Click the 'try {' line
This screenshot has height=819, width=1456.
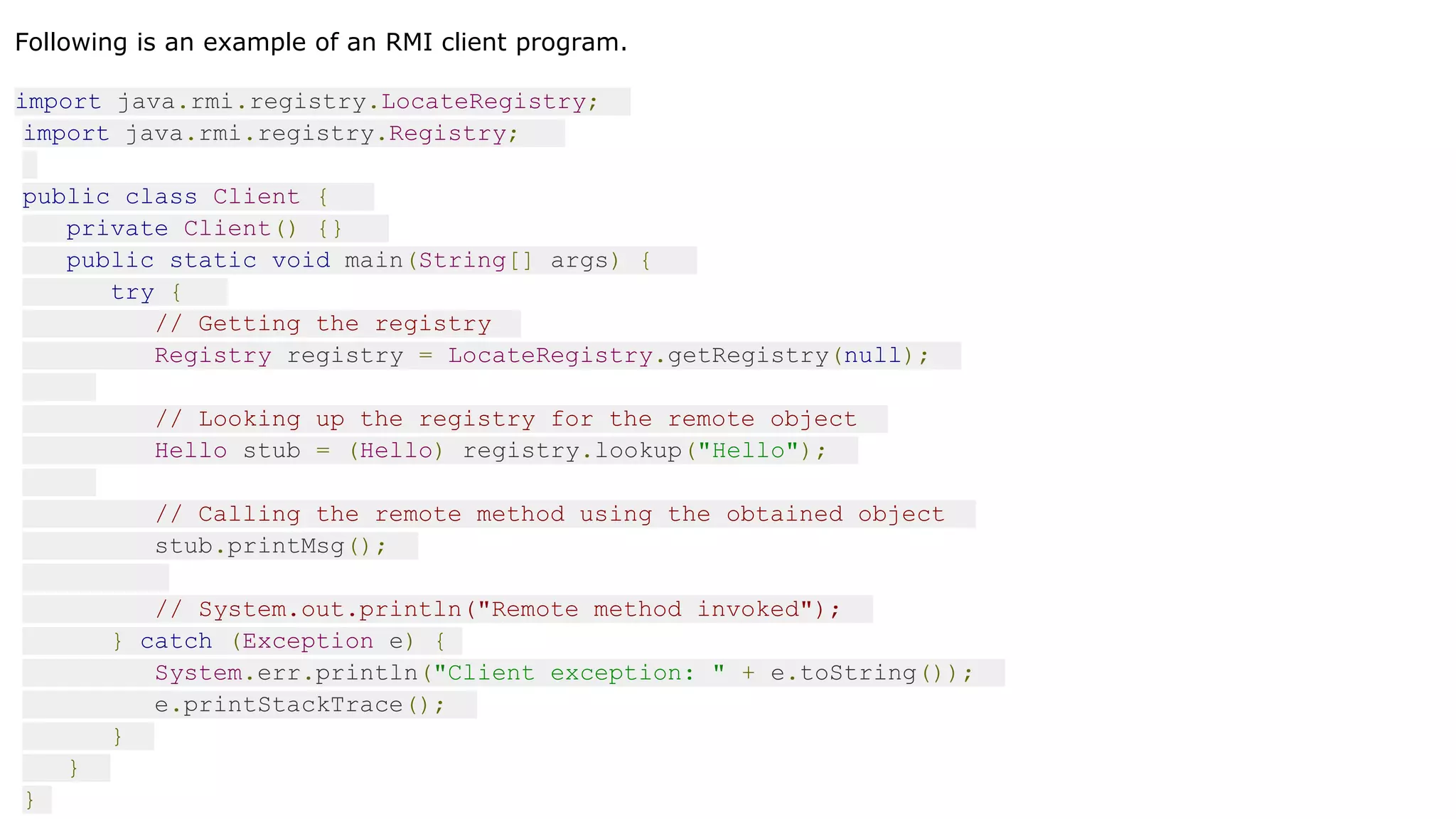pos(146,292)
